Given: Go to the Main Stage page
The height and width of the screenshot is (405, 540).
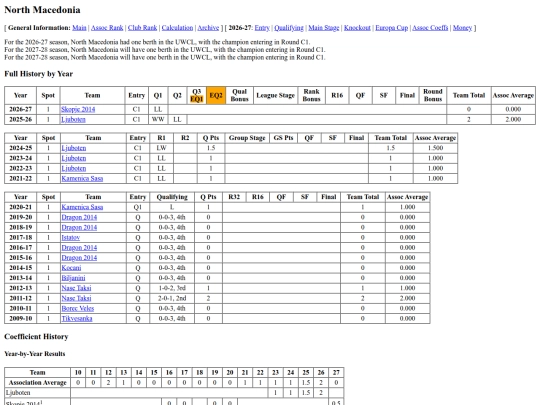Looking at the screenshot, I should [323, 28].
